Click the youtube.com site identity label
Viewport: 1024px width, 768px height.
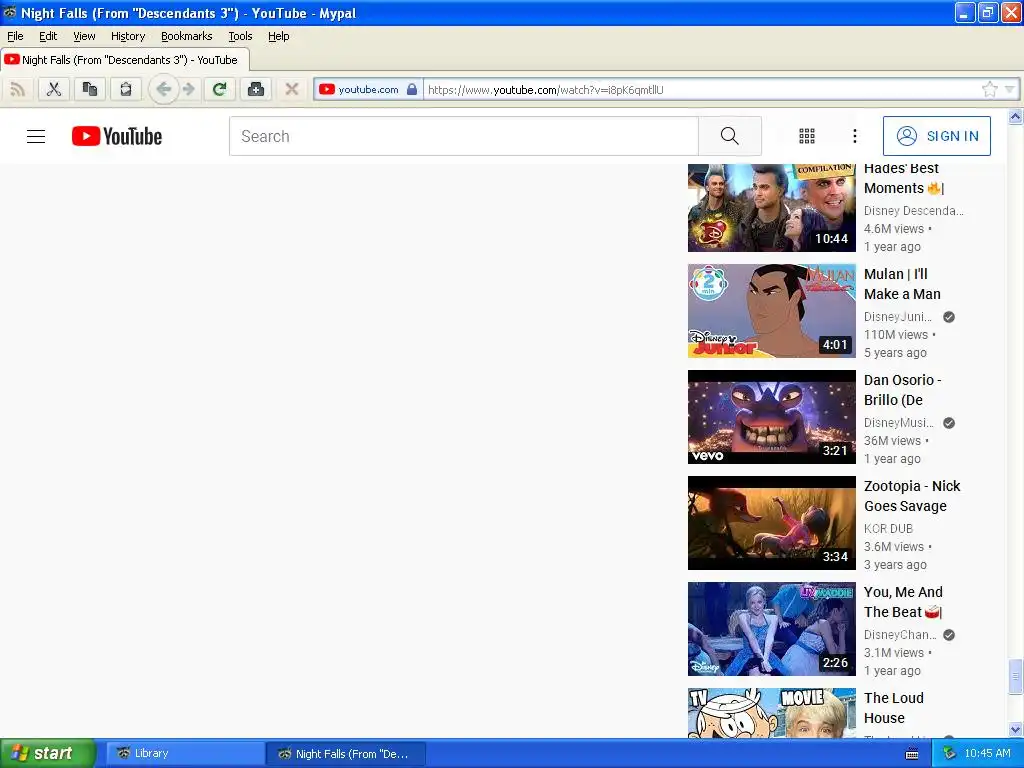[368, 89]
